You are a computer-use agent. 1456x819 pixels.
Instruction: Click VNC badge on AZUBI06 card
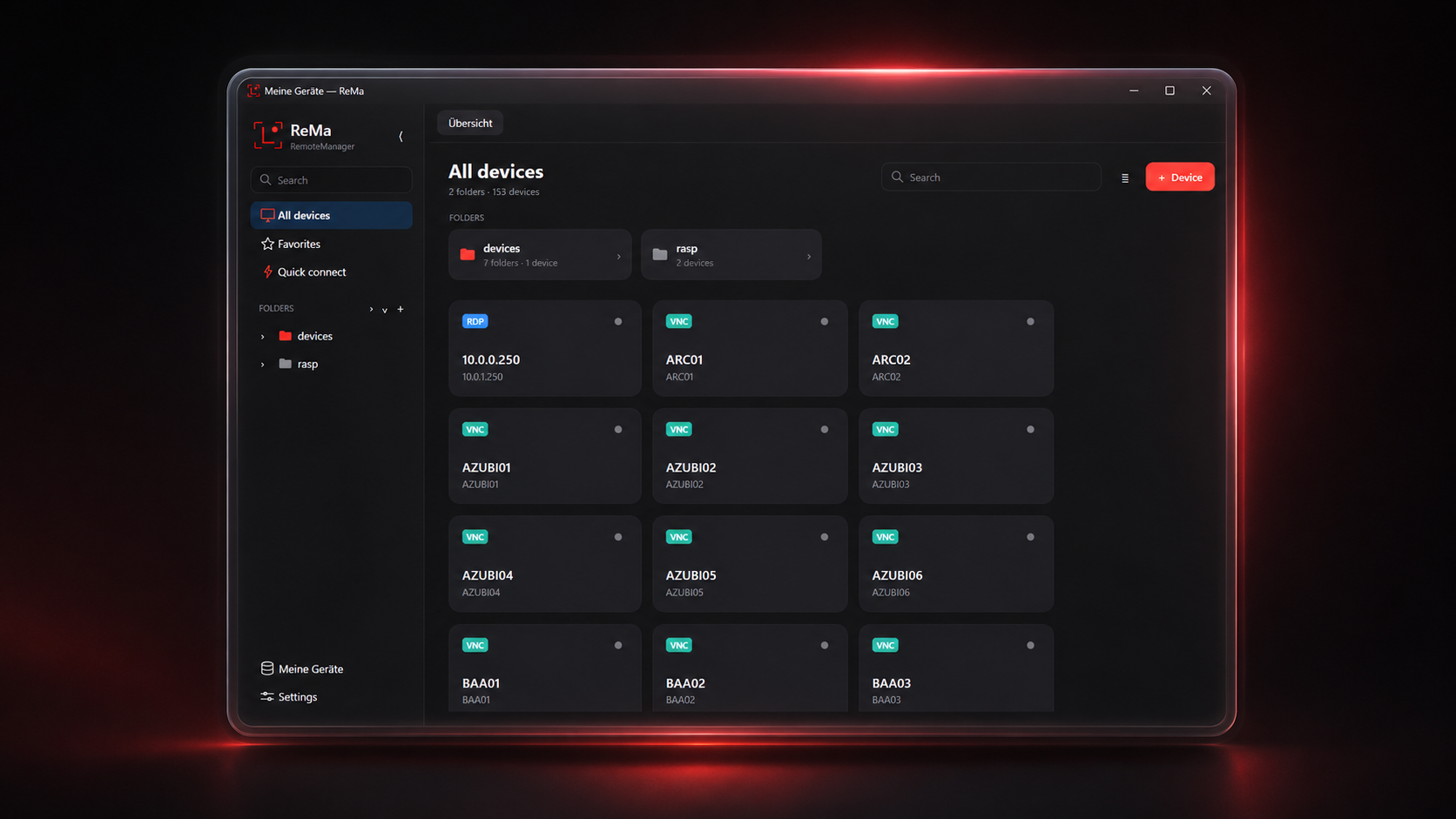886,537
